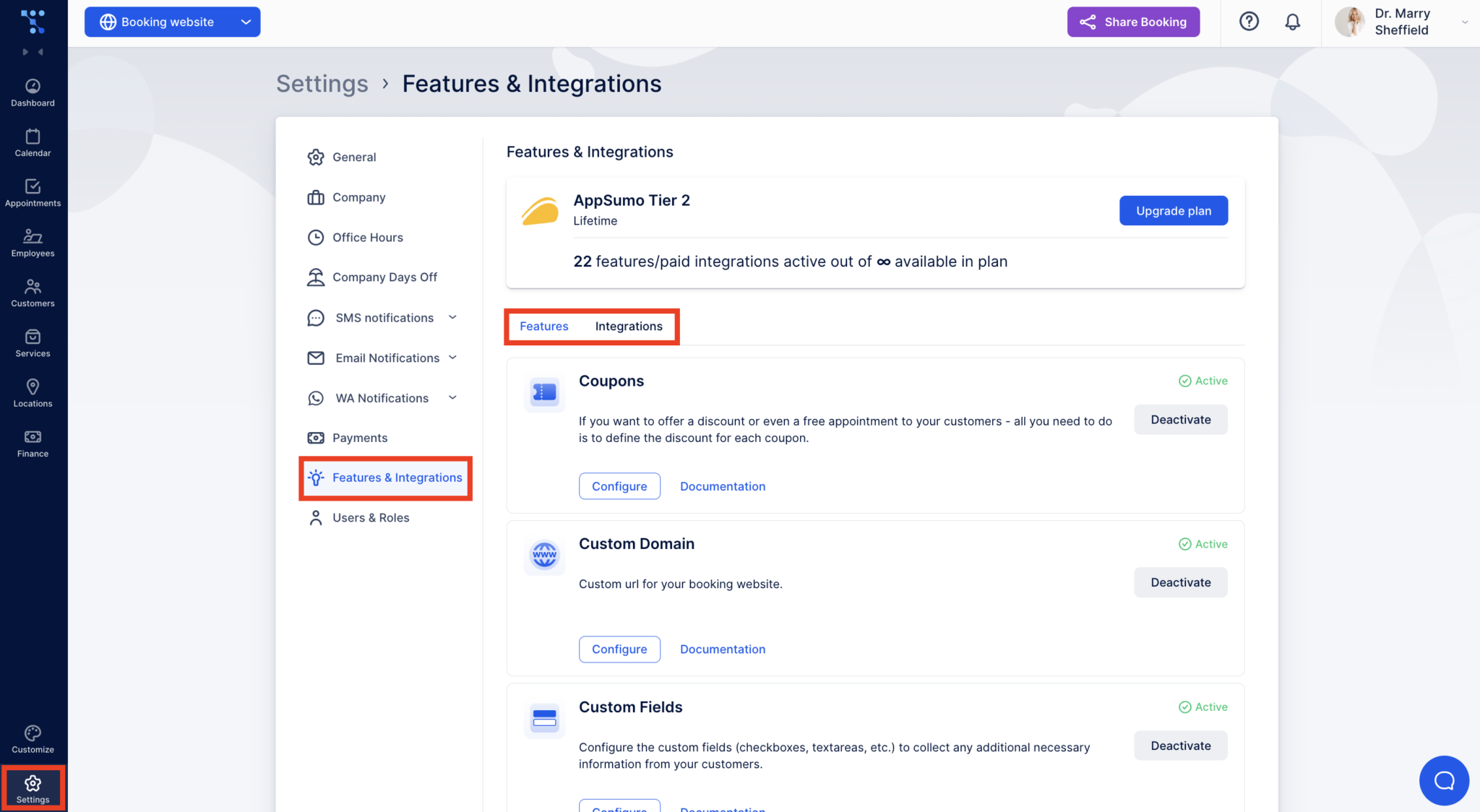Select the Calendar icon in the sidebar
Image resolution: width=1480 pixels, height=812 pixels.
[33, 142]
